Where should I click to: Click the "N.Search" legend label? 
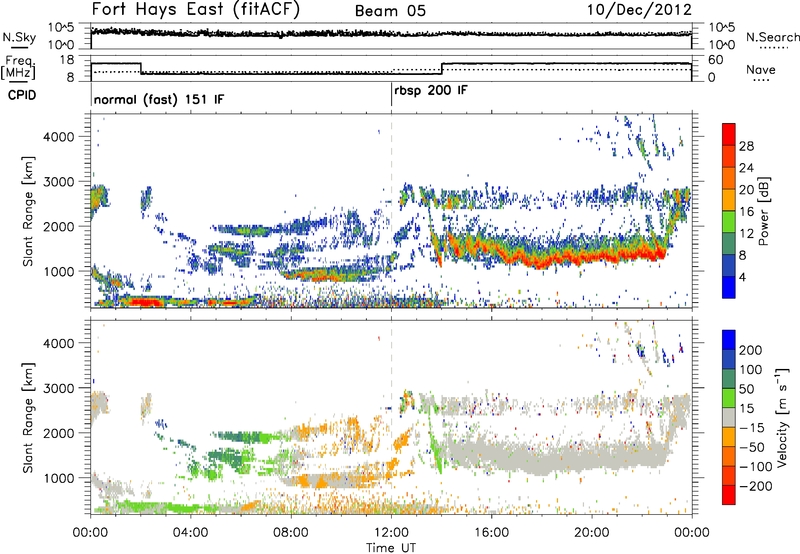coord(772,37)
